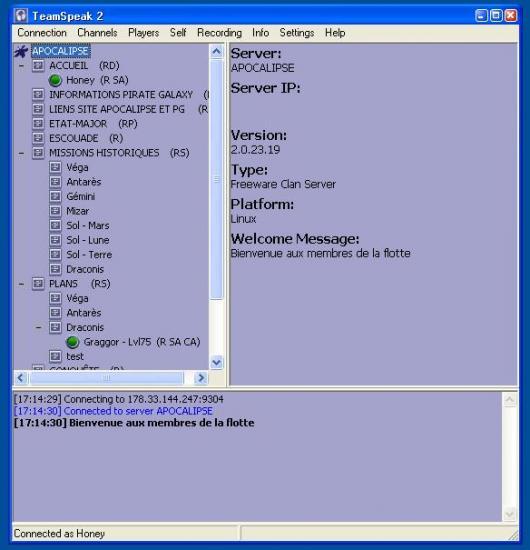Image resolution: width=530 pixels, height=550 pixels.
Task: Collapse the Draconis sub-channel under PLANS
Action: [39, 328]
